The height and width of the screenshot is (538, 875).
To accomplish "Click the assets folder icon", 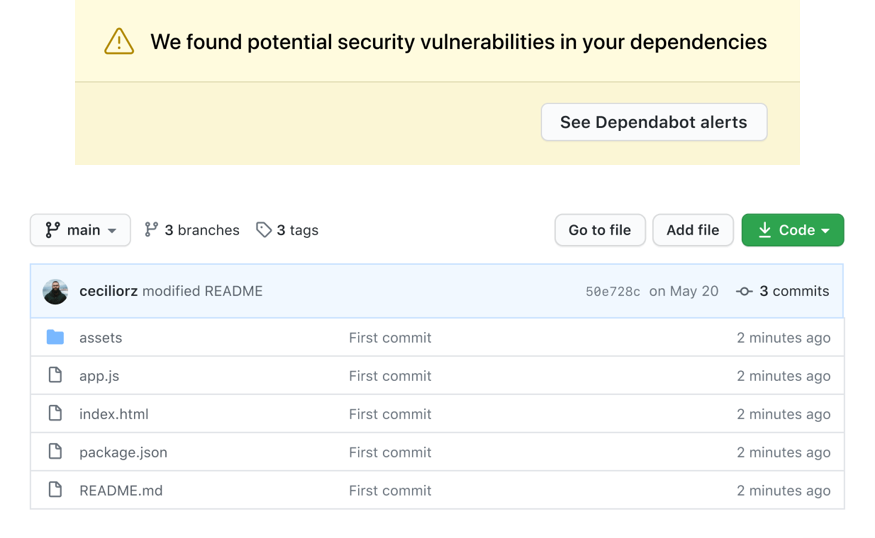I will (55, 337).
